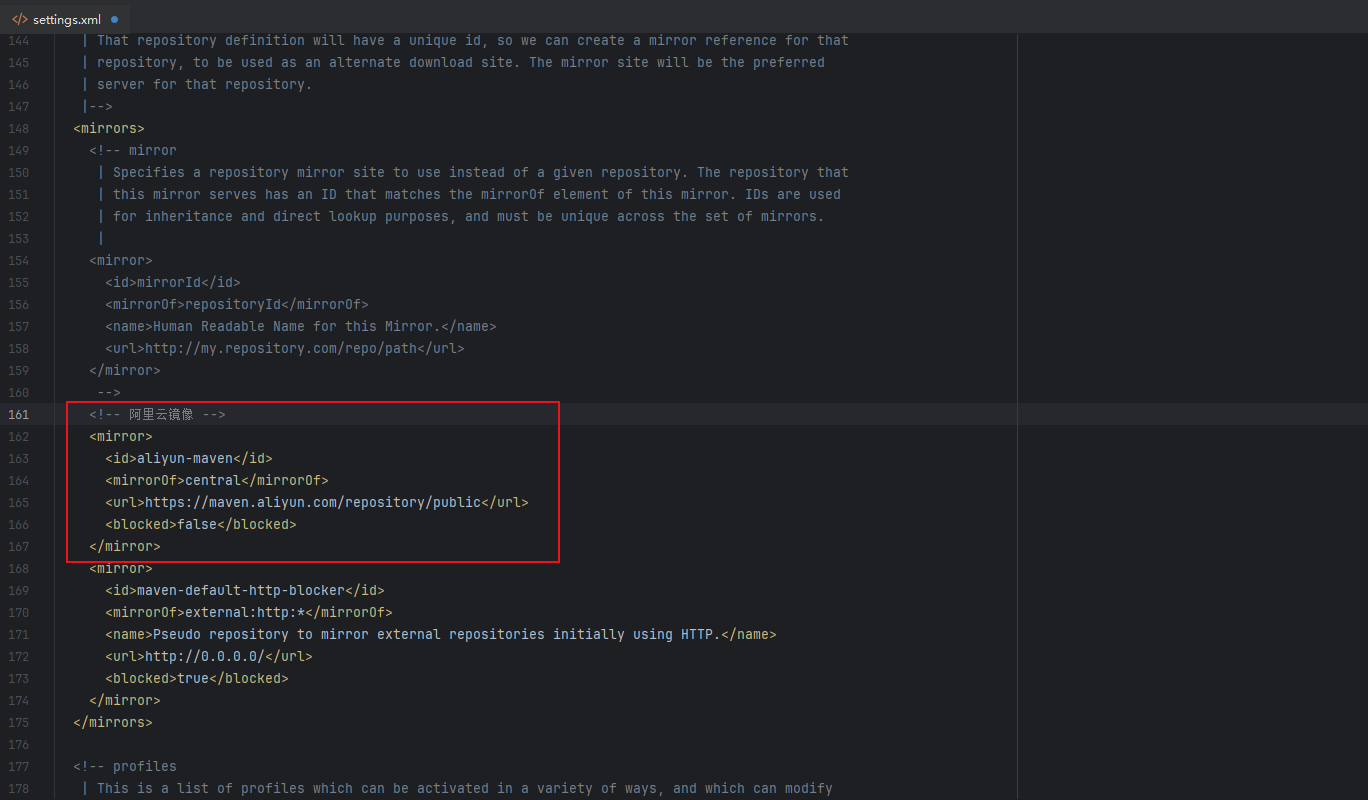Viewport: 1368px width, 800px height.
Task: Select the settings.xml editor tab
Action: click(65, 19)
